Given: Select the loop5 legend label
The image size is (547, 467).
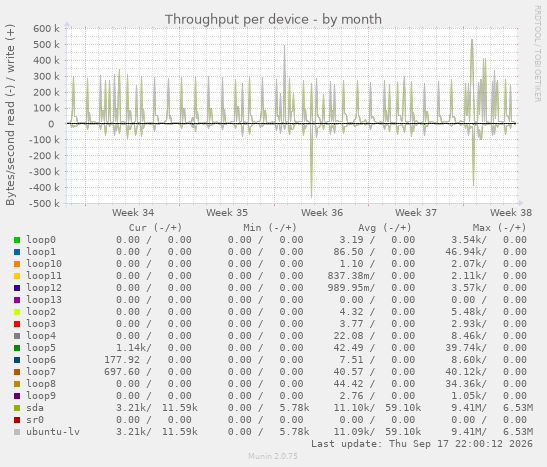Looking at the screenshot, I should (41, 348).
